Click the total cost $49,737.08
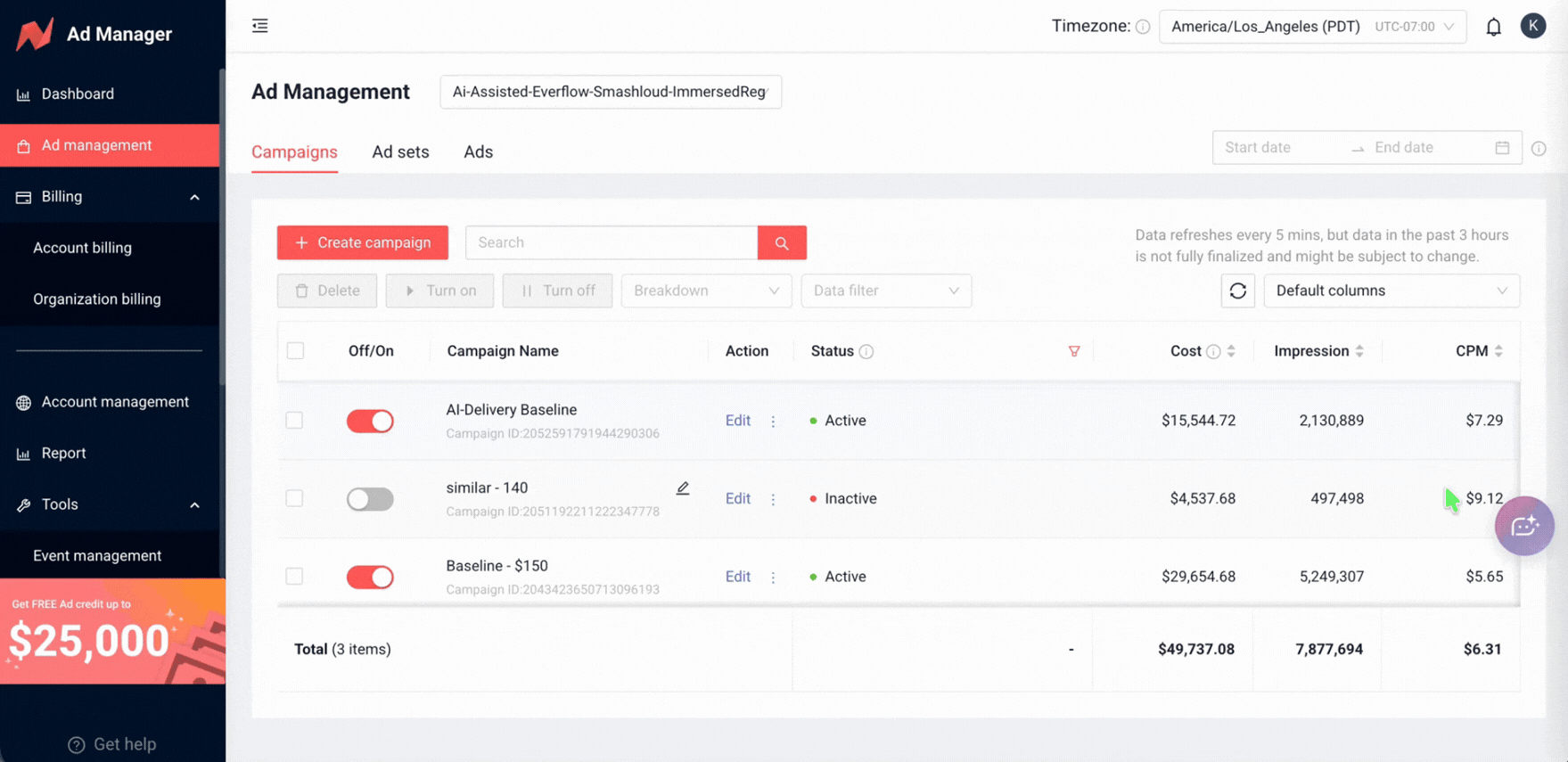This screenshot has height=762, width=1568. coord(1196,650)
